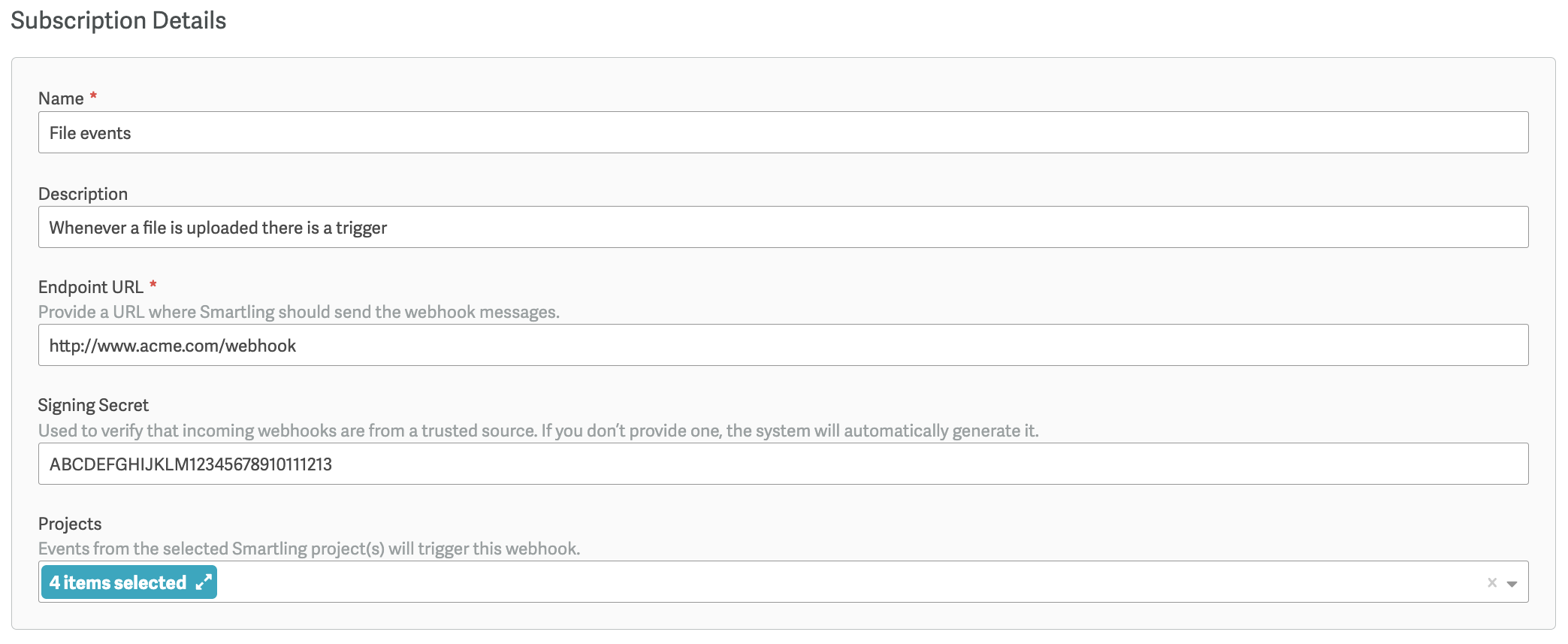Click the x next to the Projects dropdown arrow

(x=1491, y=581)
